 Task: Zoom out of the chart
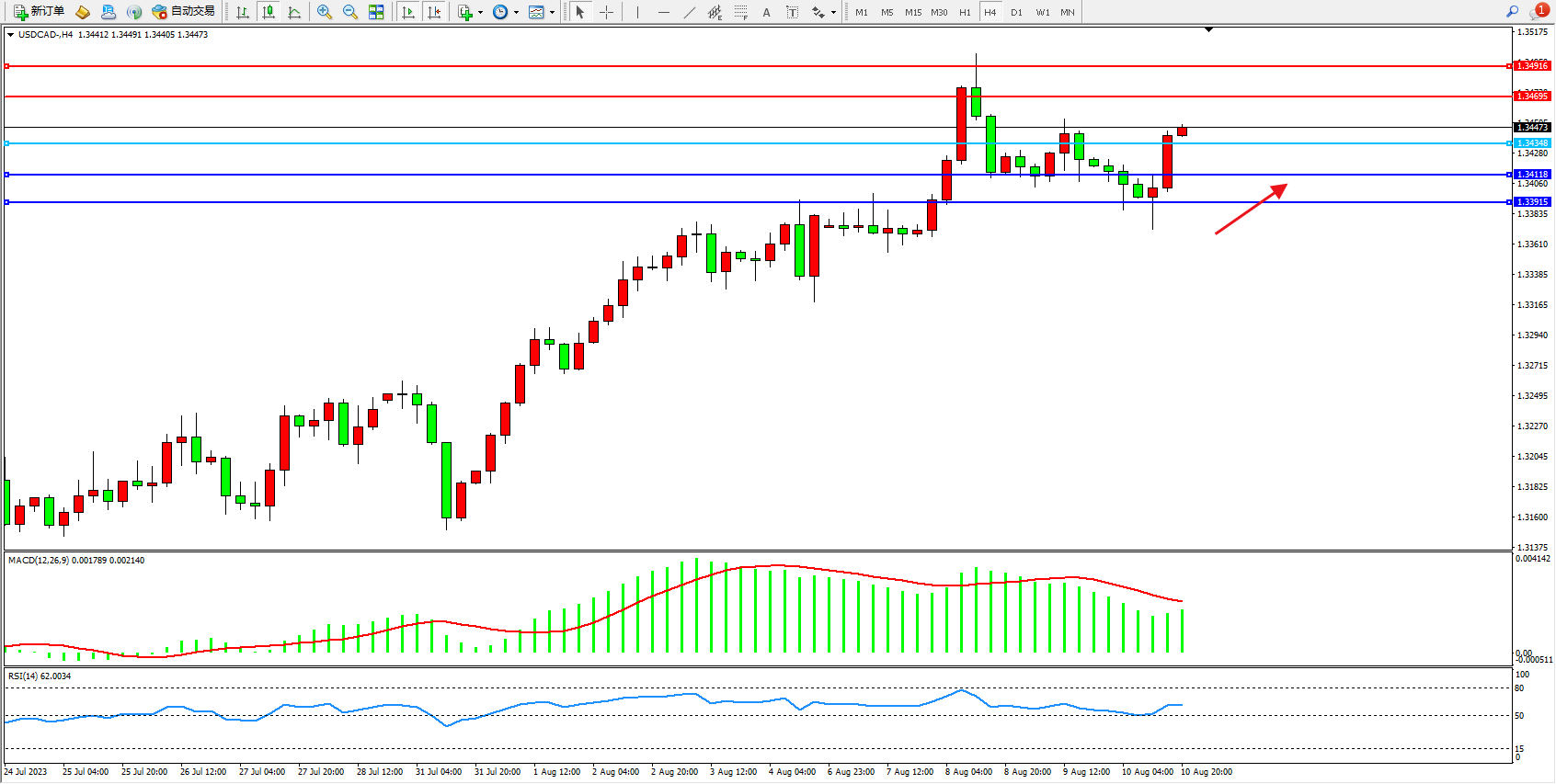(350, 12)
